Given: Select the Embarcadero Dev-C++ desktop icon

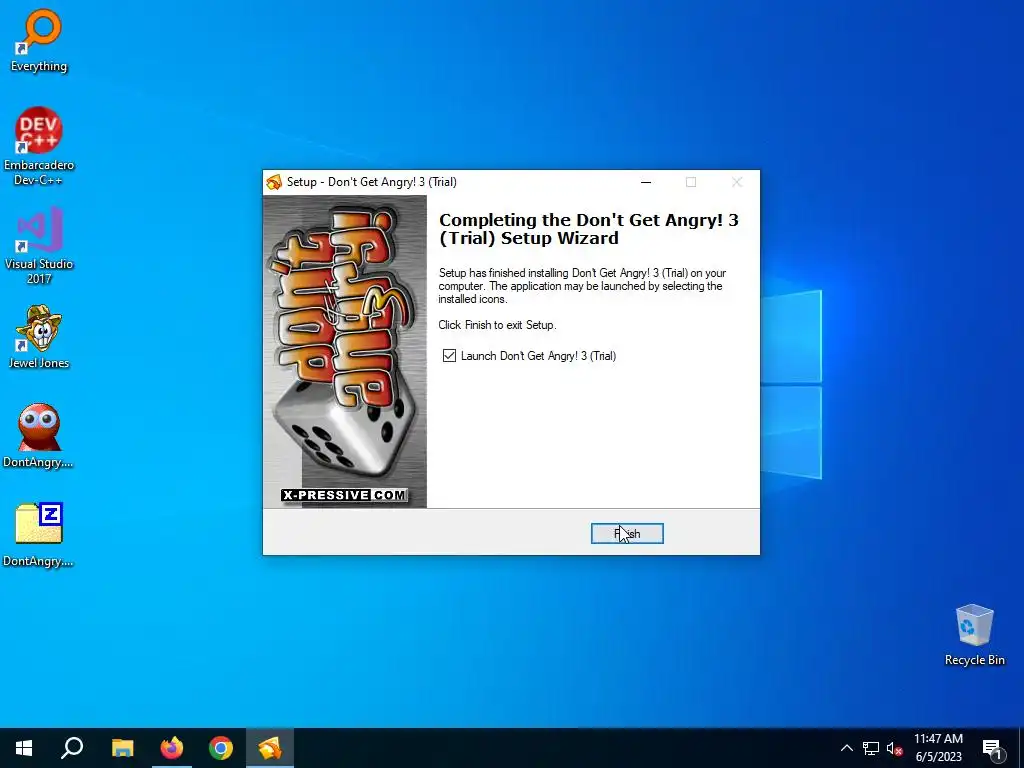Looking at the screenshot, I should (x=39, y=146).
